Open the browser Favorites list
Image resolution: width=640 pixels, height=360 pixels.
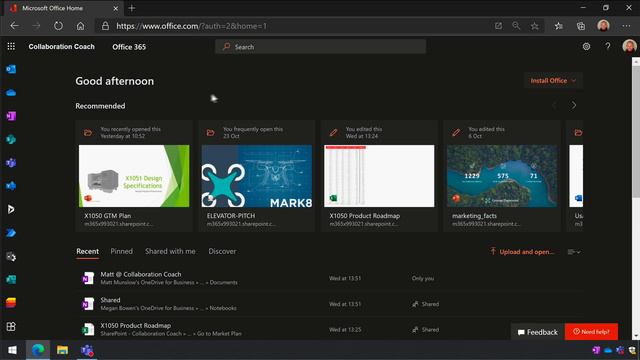558,26
